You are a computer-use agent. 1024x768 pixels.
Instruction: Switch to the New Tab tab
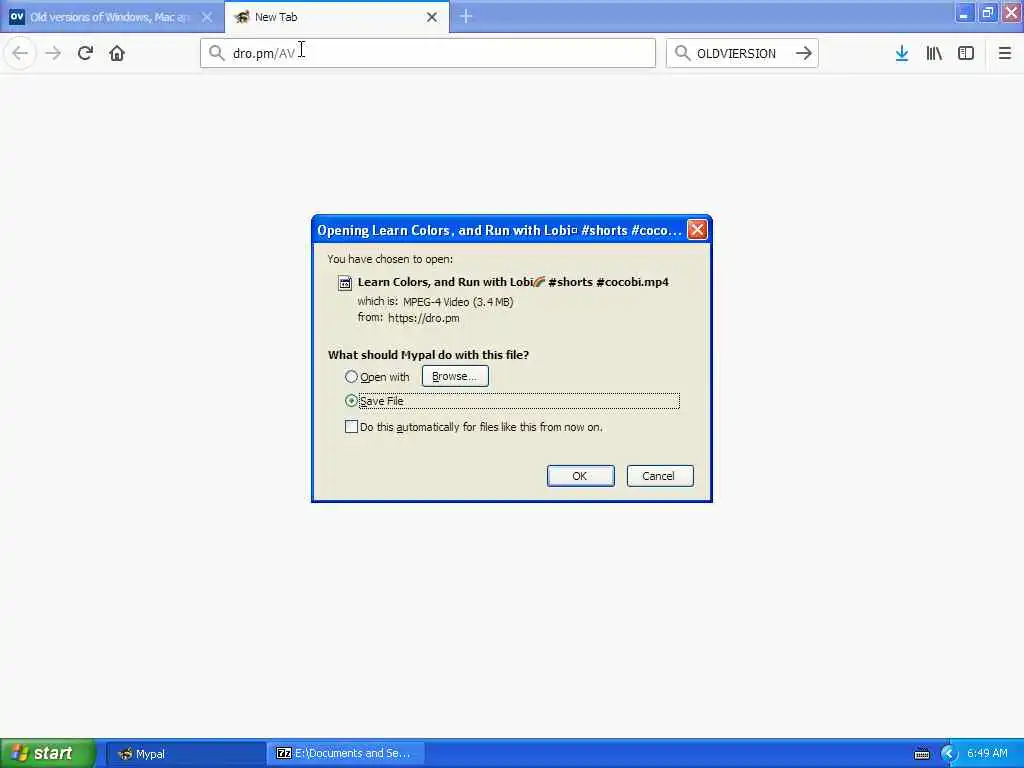point(336,17)
